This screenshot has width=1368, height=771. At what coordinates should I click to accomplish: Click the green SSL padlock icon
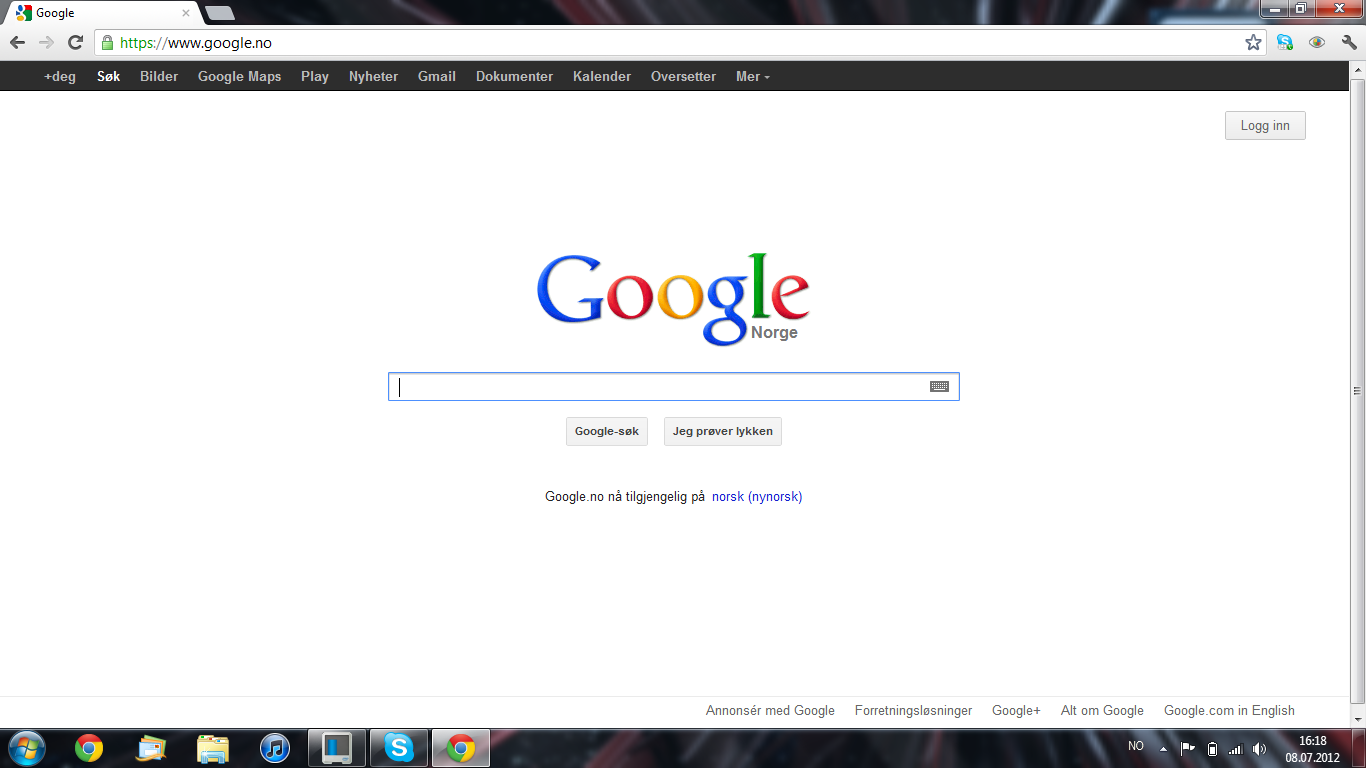pos(107,43)
